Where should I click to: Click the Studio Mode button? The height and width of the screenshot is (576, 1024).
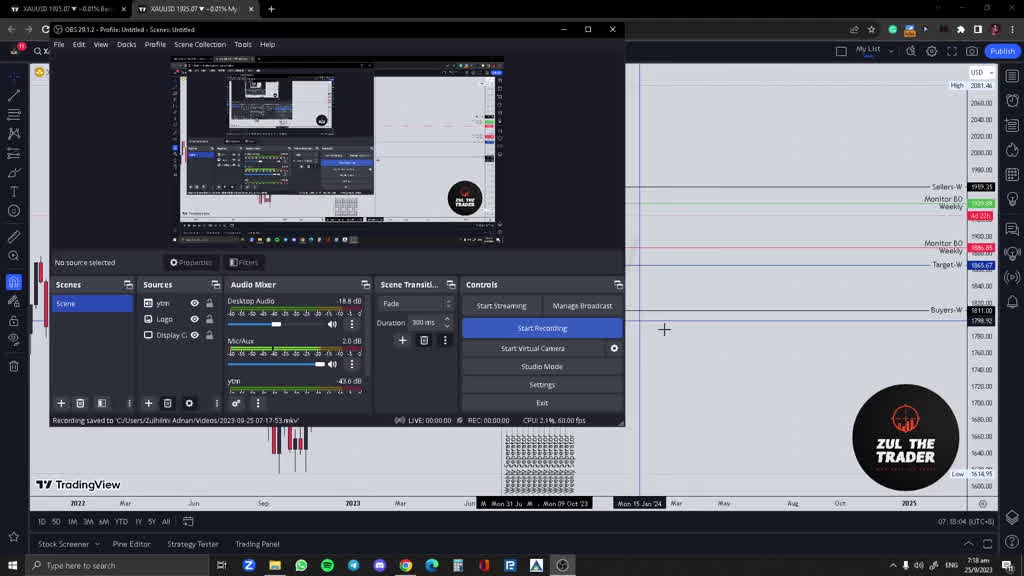point(542,366)
